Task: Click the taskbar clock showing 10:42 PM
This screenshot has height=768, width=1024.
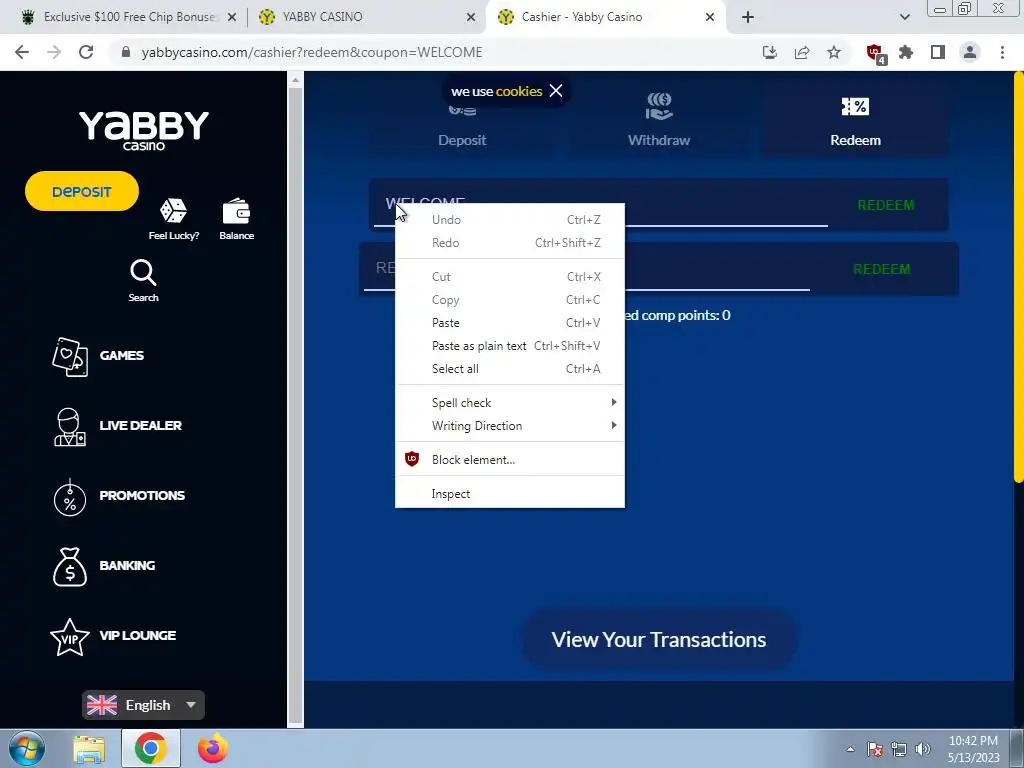Action: coord(973,749)
